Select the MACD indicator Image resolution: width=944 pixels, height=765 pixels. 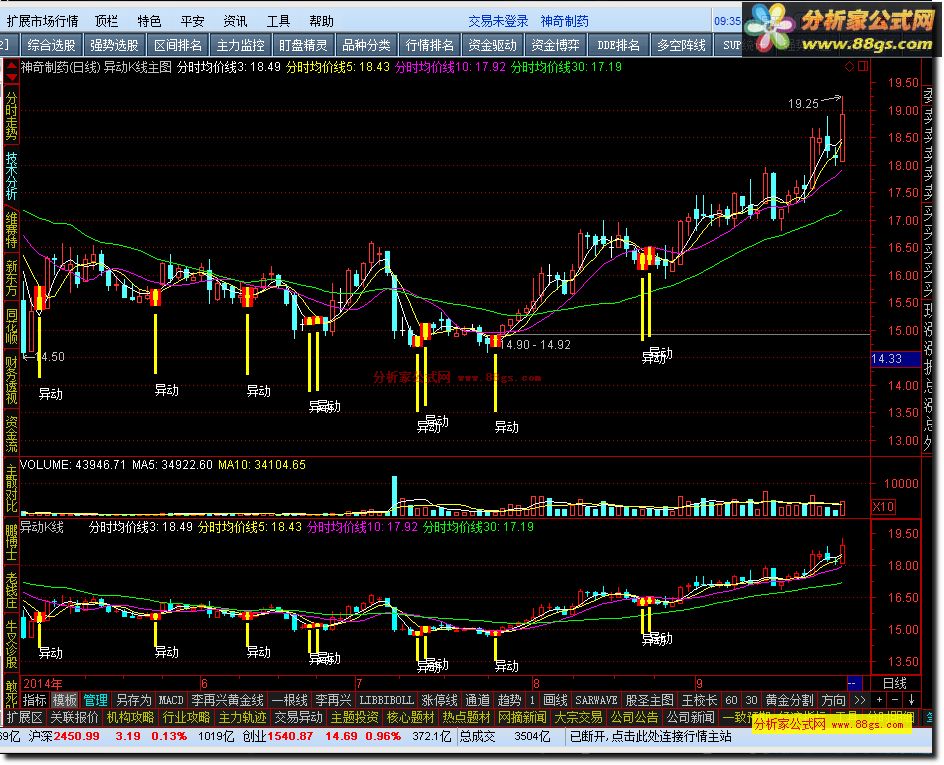171,700
